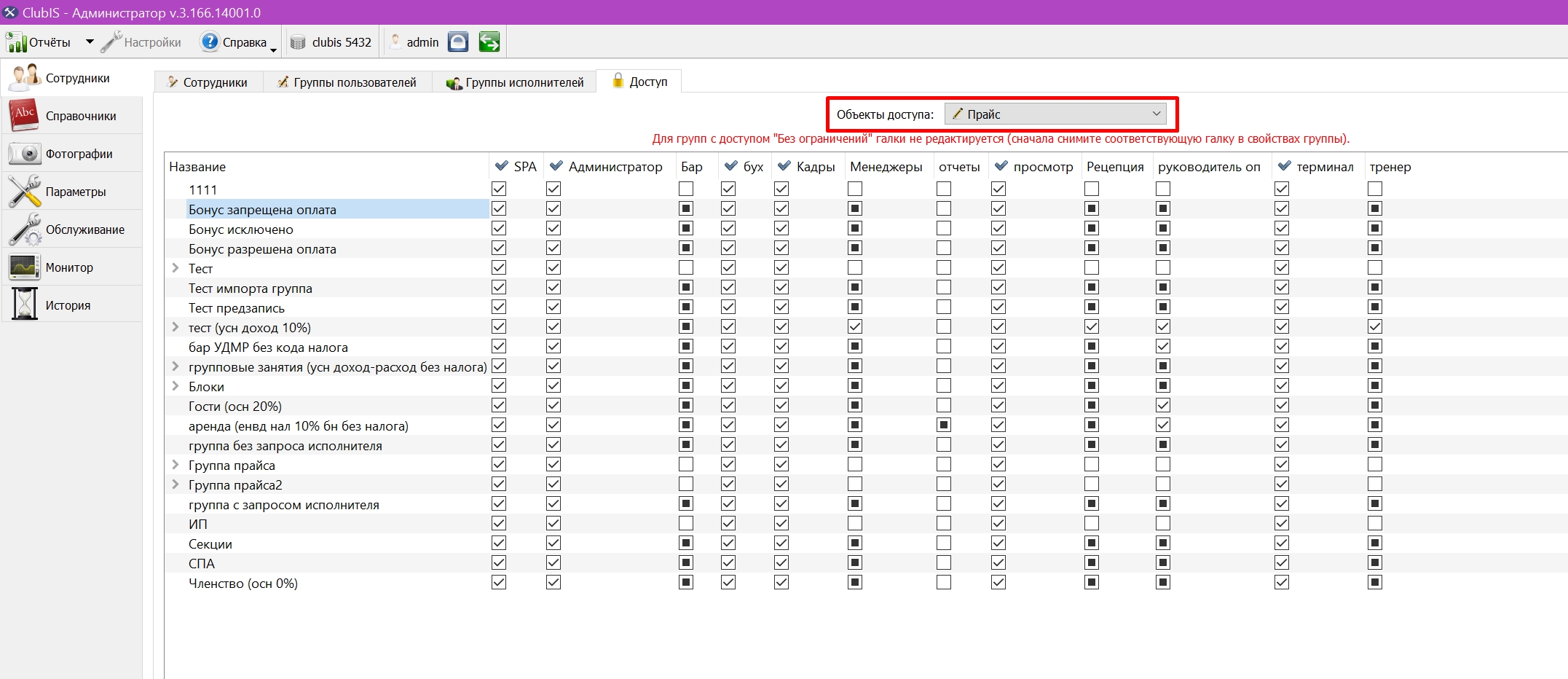Image resolution: width=1568 pixels, height=679 pixels.
Task: Expand the Группа прайса2 row
Action: [176, 484]
